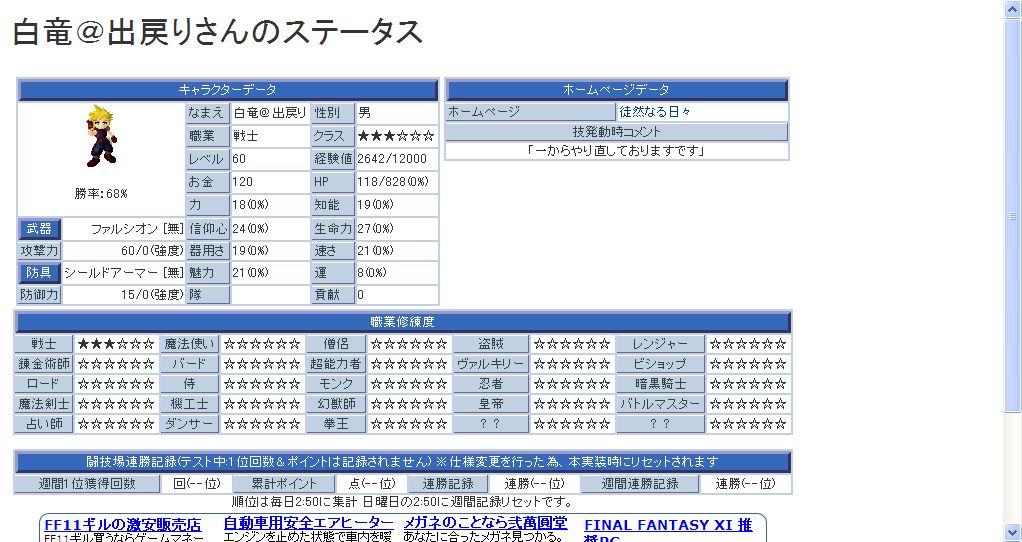Screen dimensions: 1022x542
Task: Click the 累計ポイント label
Action: click(284, 483)
